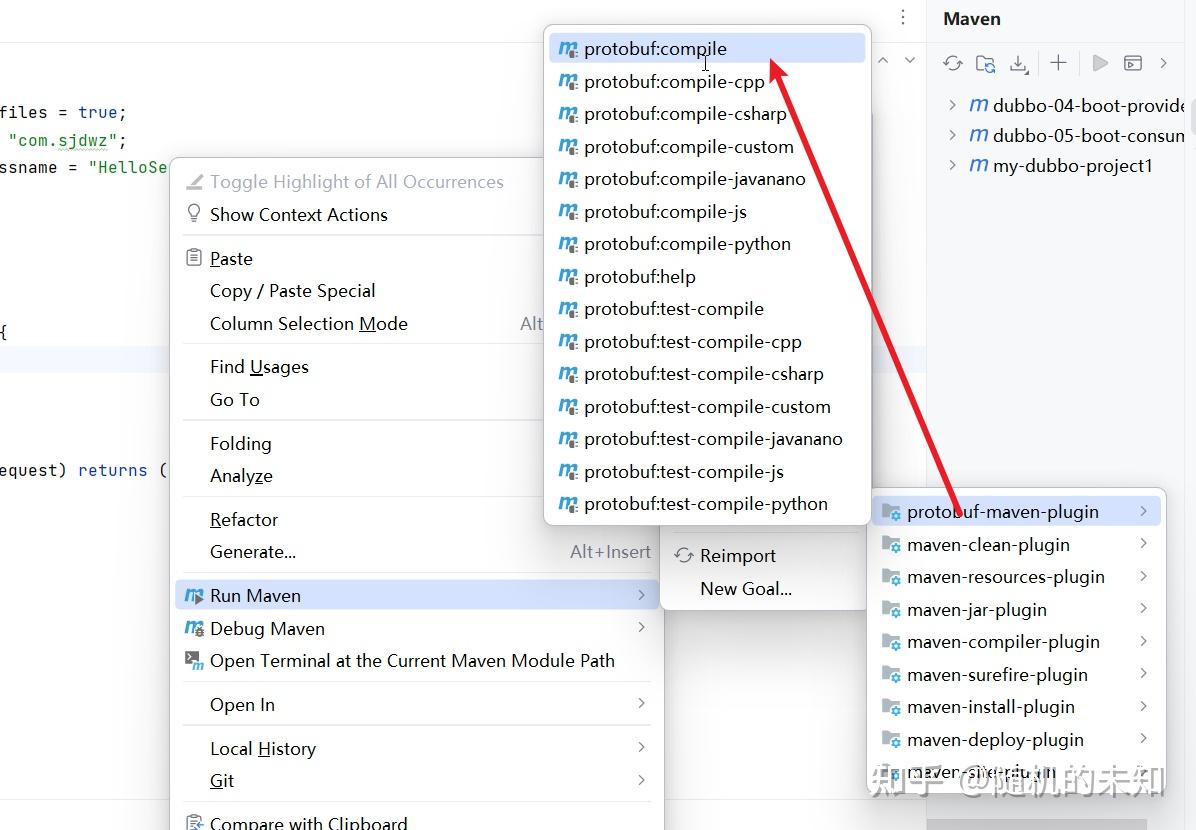The width and height of the screenshot is (1196, 830).
Task: Open editor tab's three-dot options menu
Action: [x=903, y=17]
